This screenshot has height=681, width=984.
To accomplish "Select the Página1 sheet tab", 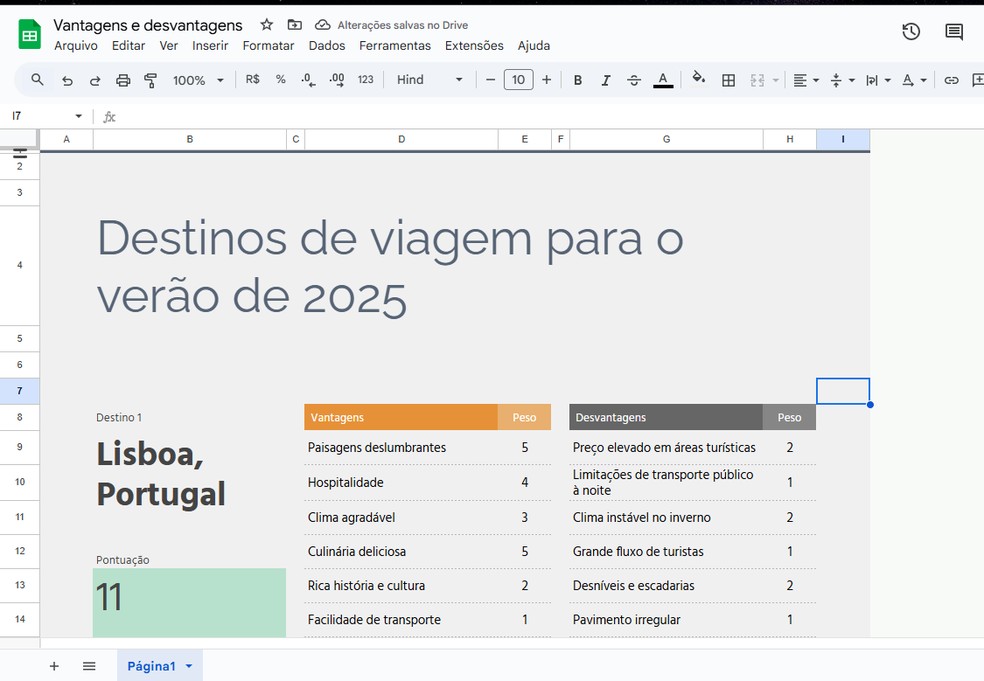I will pos(152,665).
